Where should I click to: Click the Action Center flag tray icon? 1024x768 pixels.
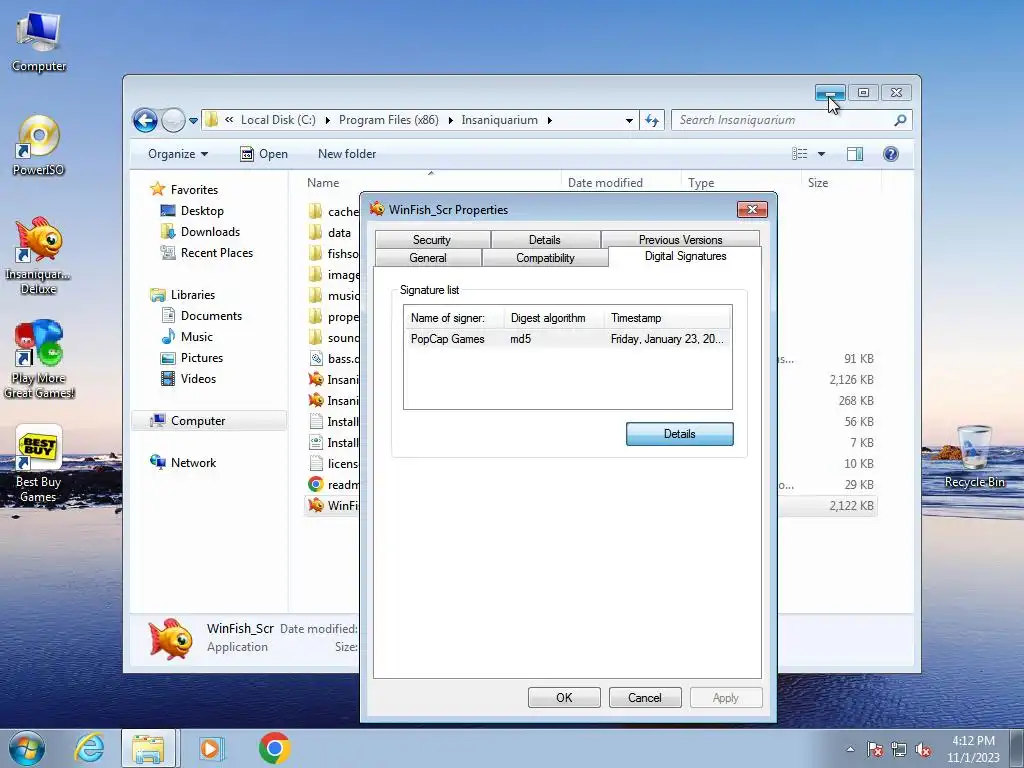tap(874, 750)
